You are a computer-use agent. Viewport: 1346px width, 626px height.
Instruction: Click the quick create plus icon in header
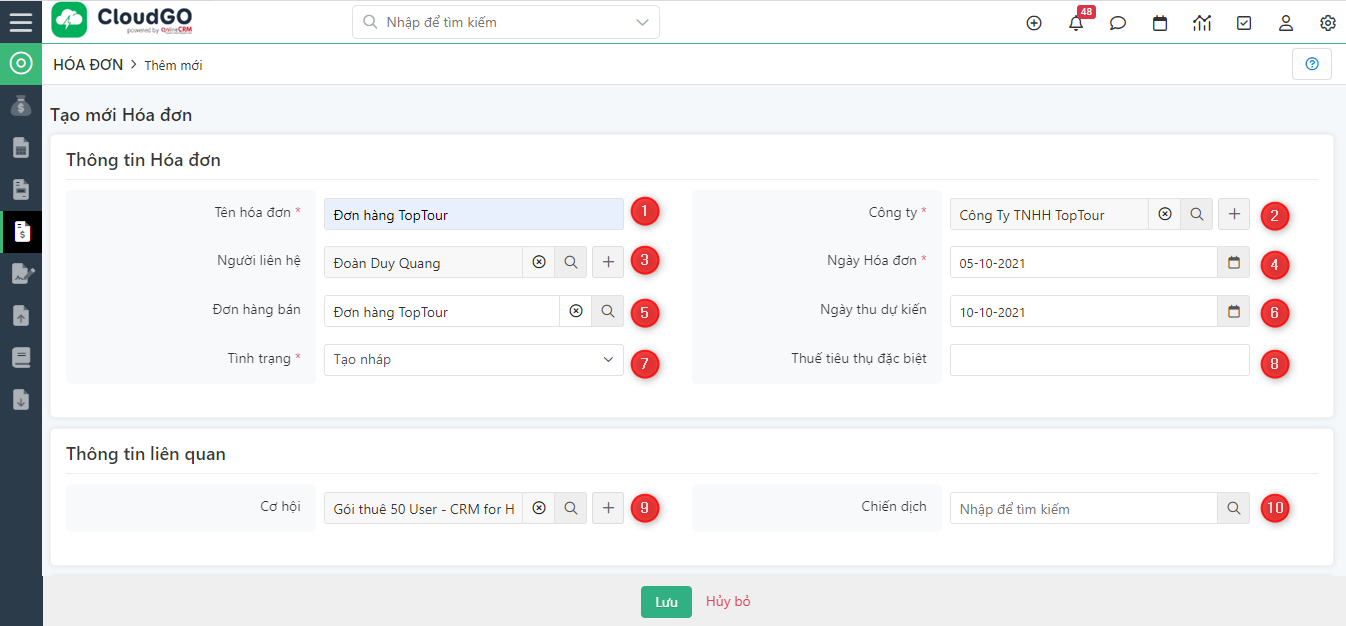click(1034, 23)
